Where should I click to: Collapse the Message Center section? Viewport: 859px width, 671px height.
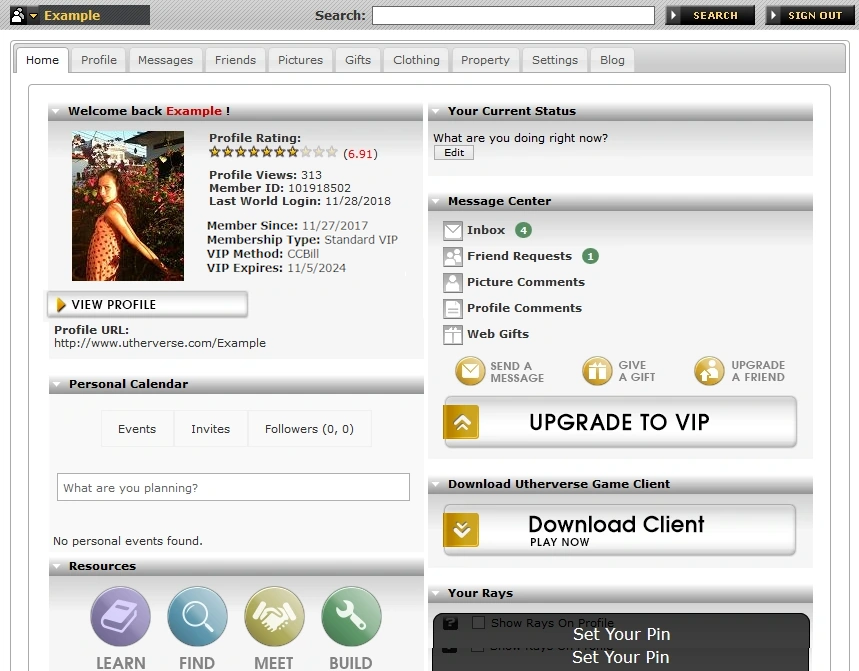(436, 201)
